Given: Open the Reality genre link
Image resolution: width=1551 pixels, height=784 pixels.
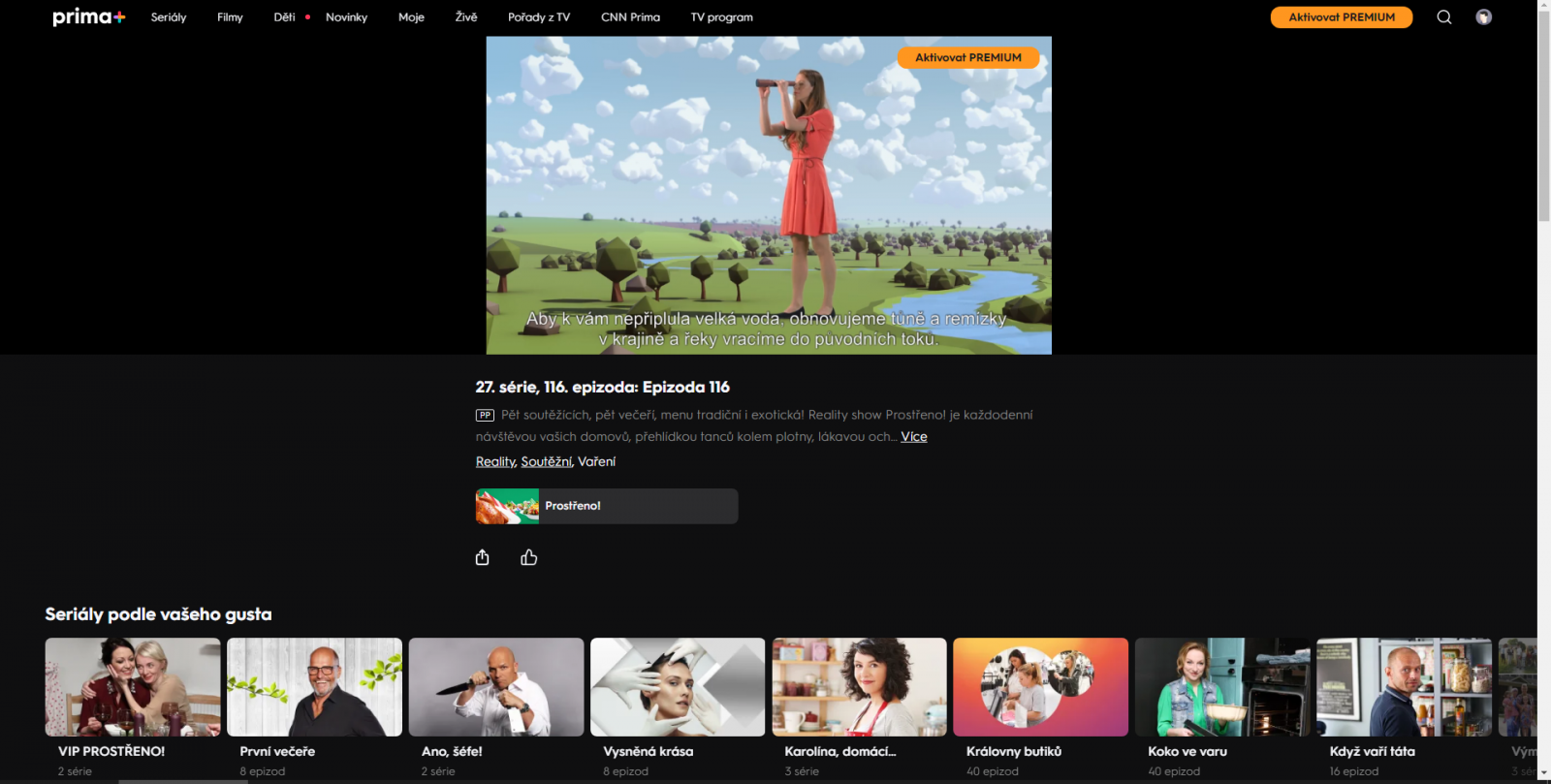Looking at the screenshot, I should click(495, 462).
